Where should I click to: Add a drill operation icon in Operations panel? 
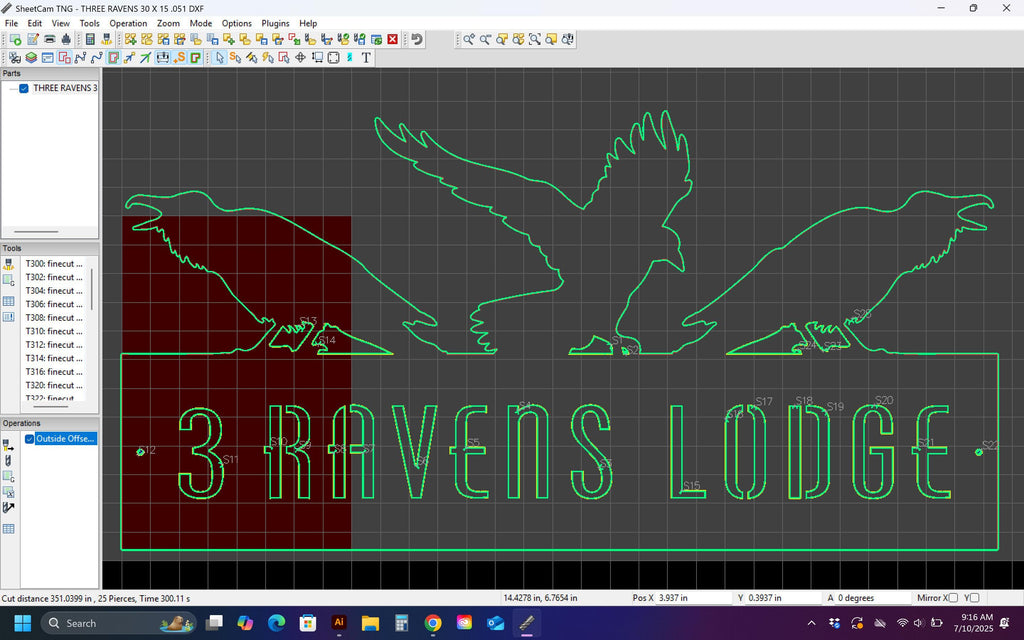(x=8, y=460)
